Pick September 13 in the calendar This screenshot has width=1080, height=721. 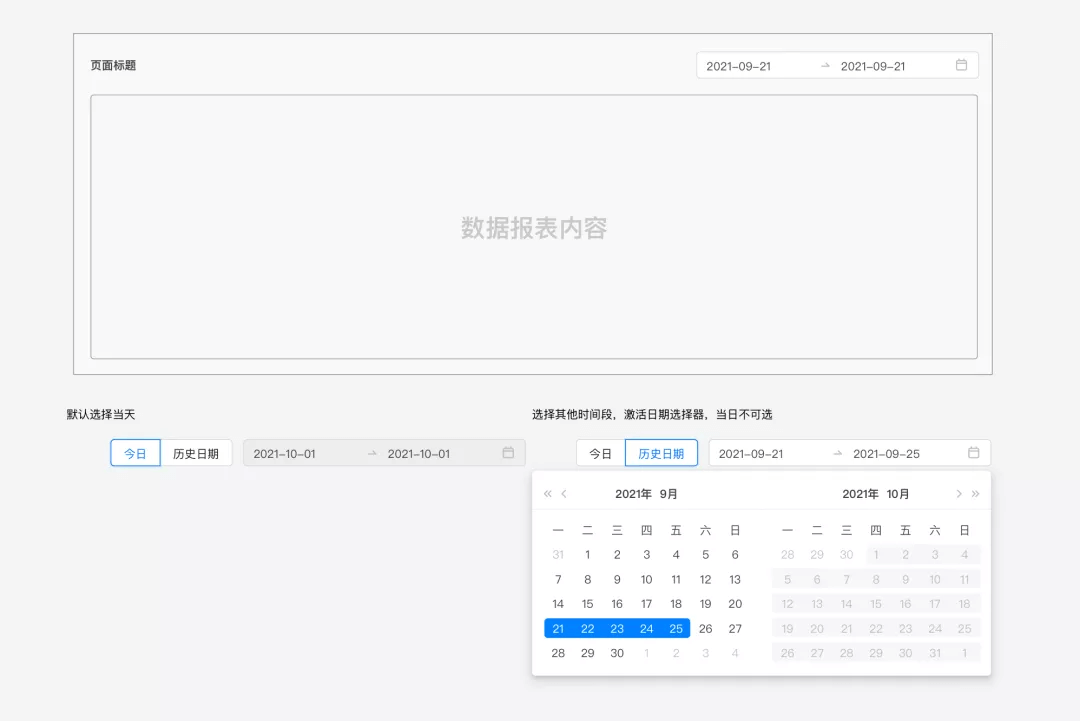[735, 579]
